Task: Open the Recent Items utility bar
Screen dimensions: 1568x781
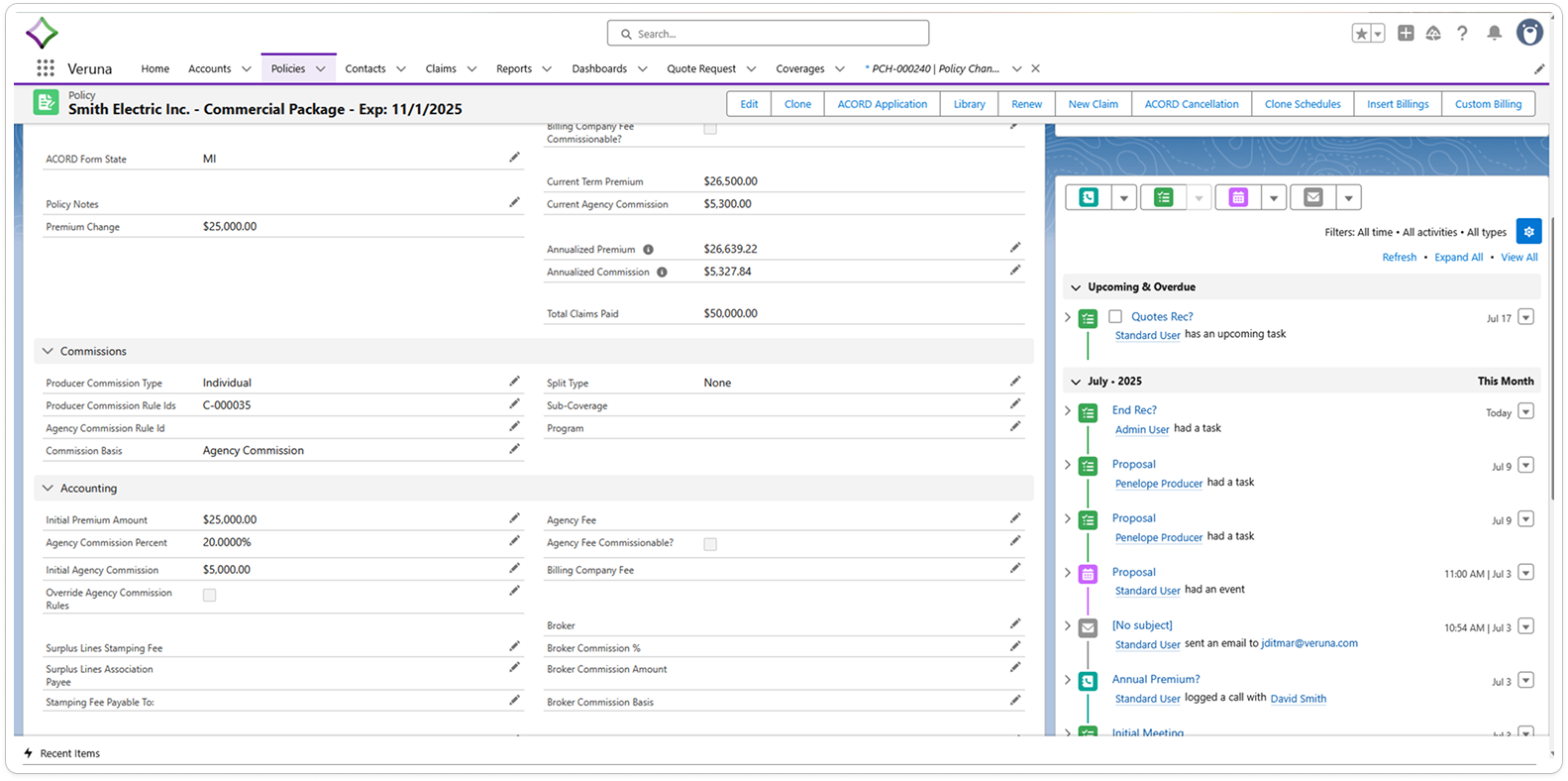Action: [61, 753]
